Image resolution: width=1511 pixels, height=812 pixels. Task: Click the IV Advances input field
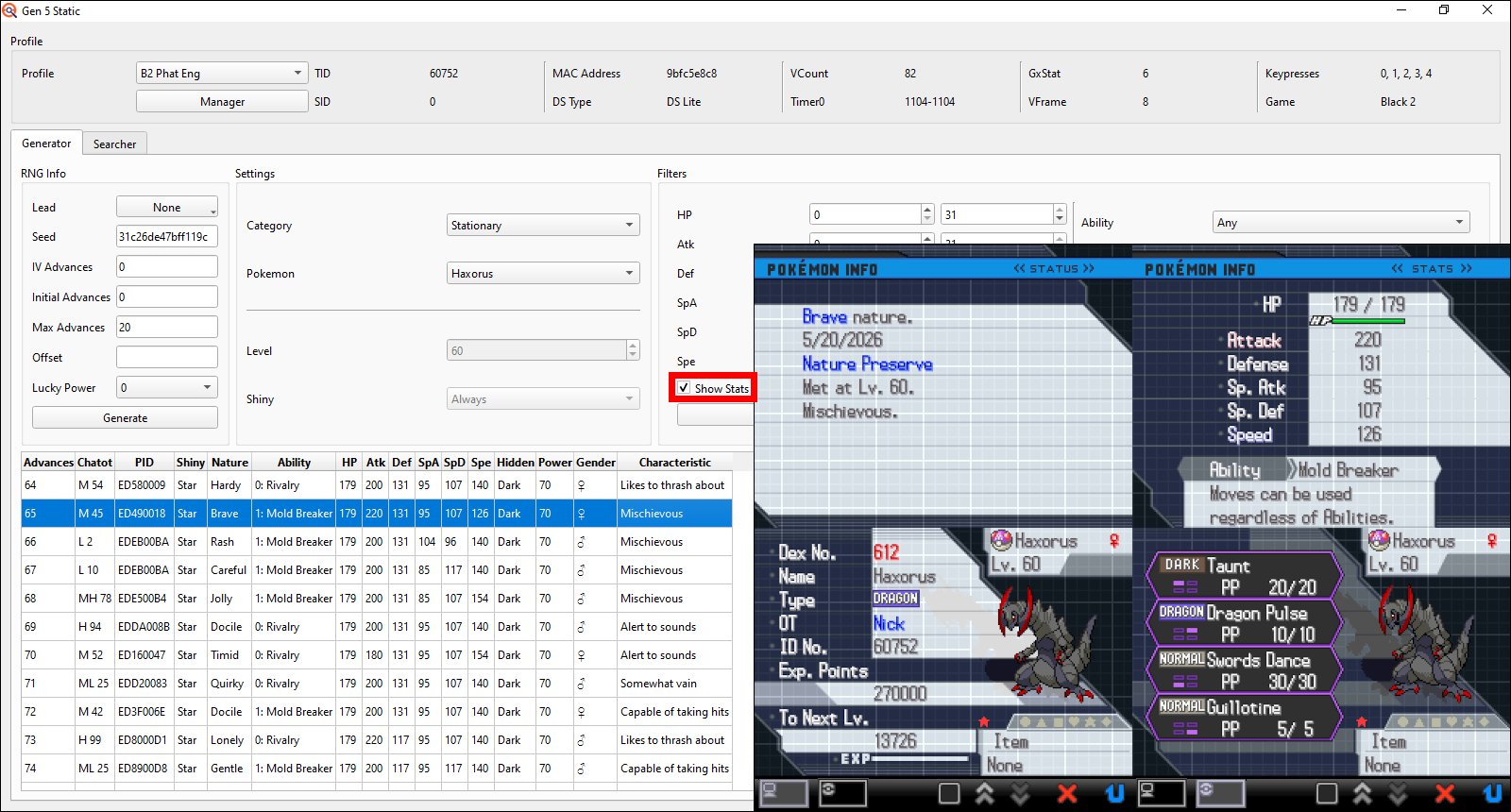point(167,266)
